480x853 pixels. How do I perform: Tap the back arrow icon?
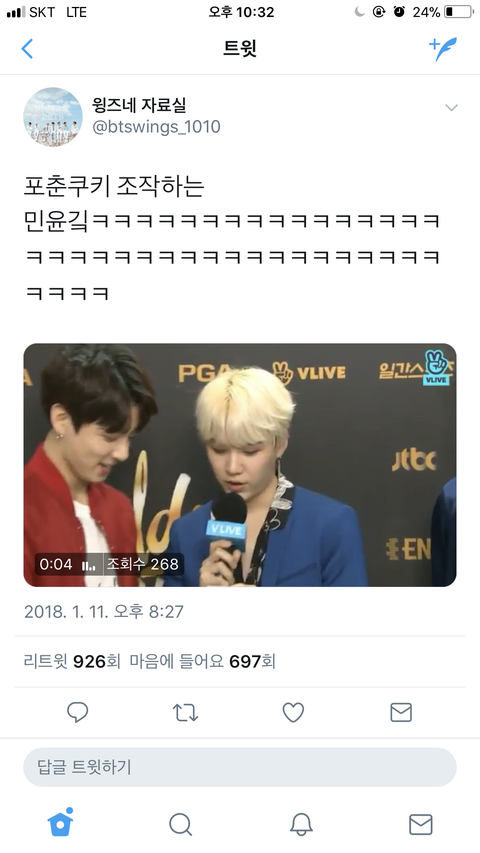click(x=27, y=49)
